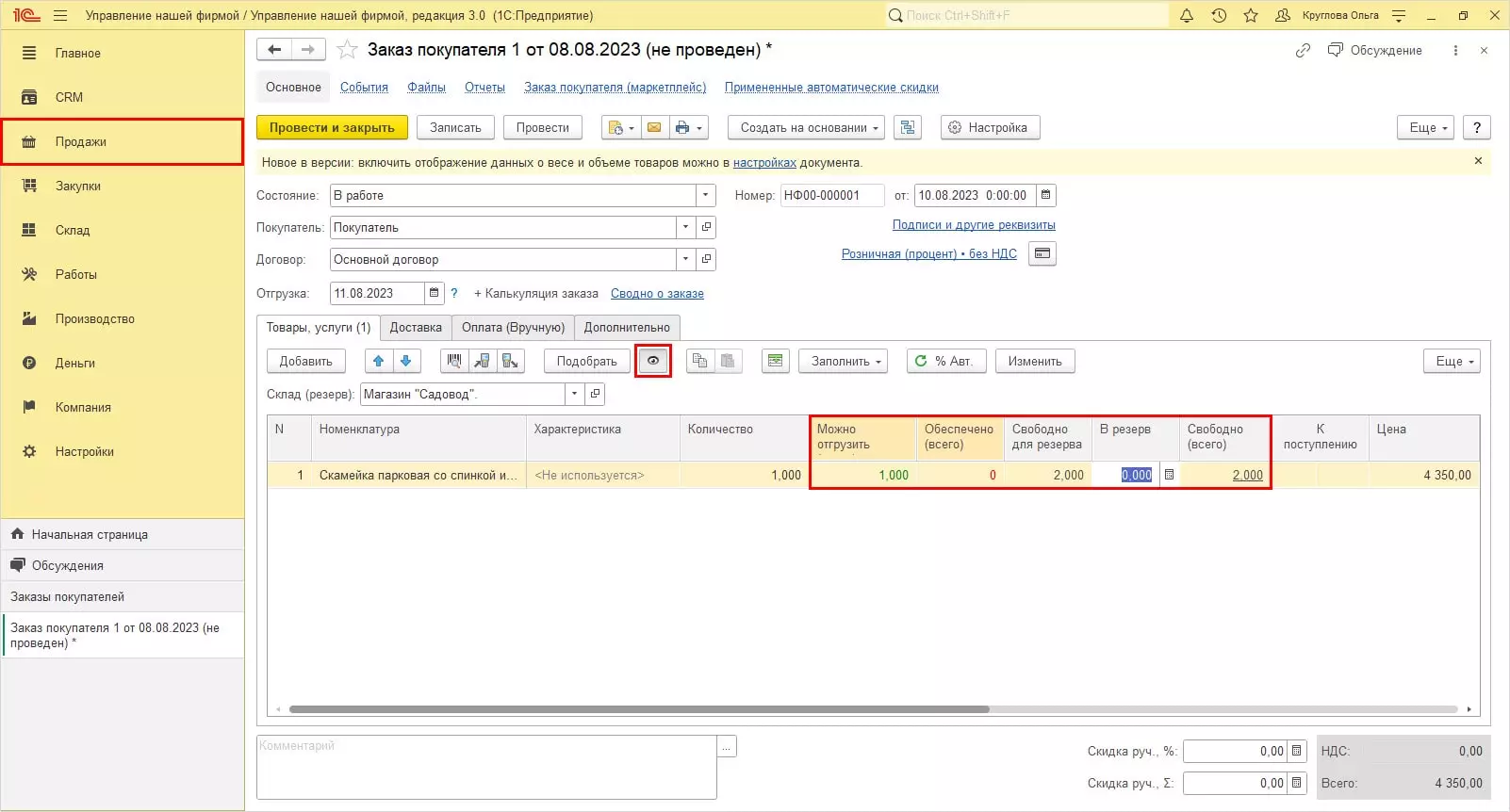Move the row up with blue arrow

click(379, 361)
